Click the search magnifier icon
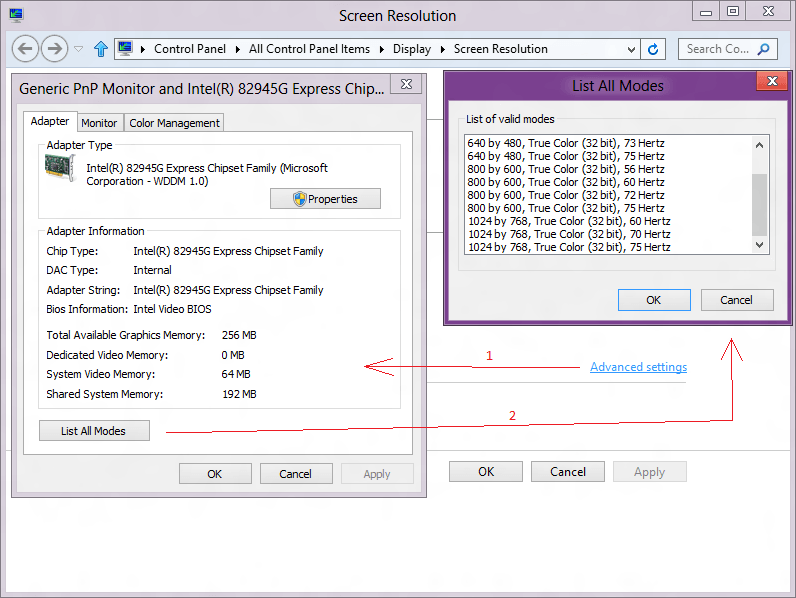The height and width of the screenshot is (598, 796). tap(764, 49)
